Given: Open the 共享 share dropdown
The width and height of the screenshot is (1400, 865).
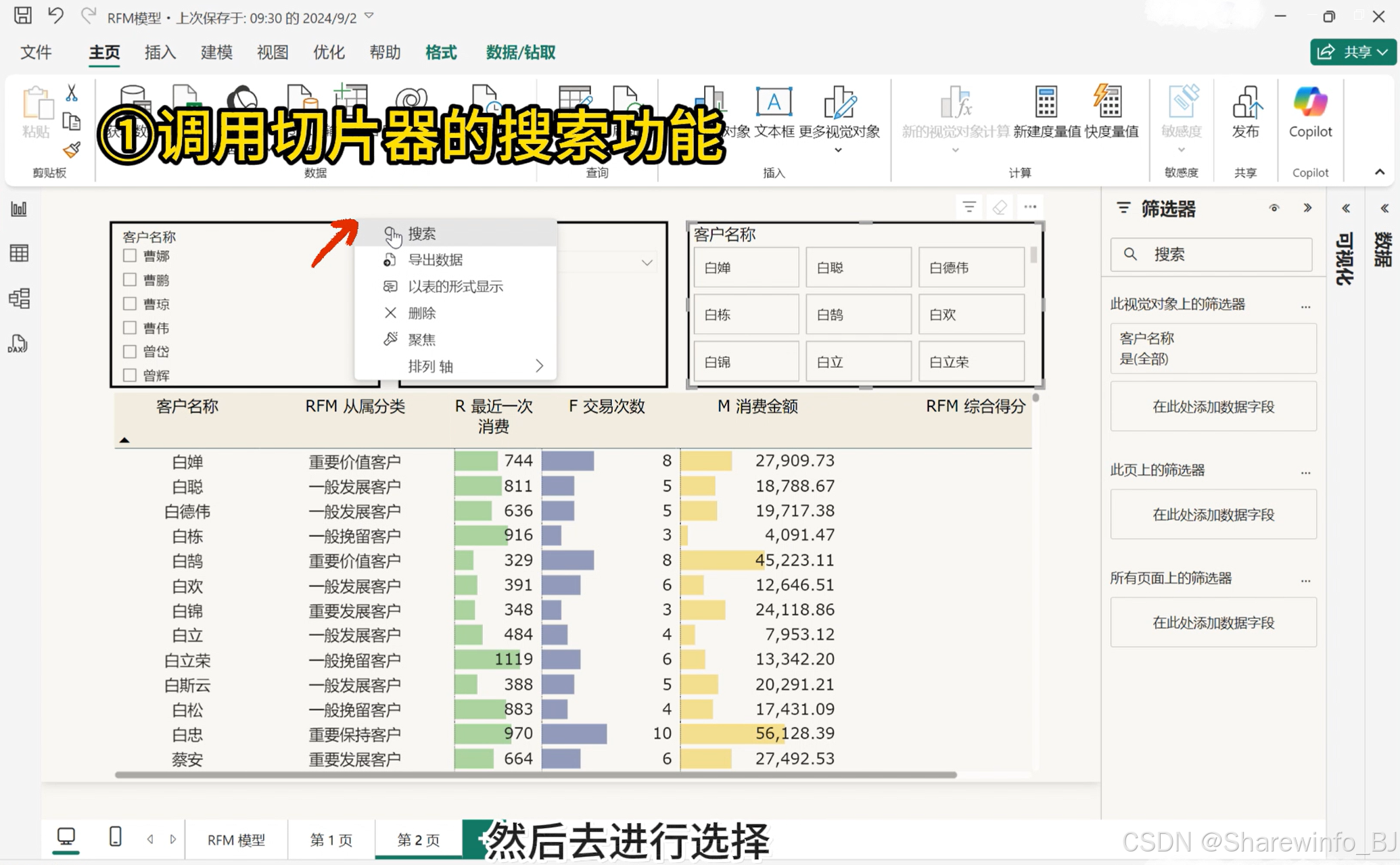Looking at the screenshot, I should [1353, 52].
